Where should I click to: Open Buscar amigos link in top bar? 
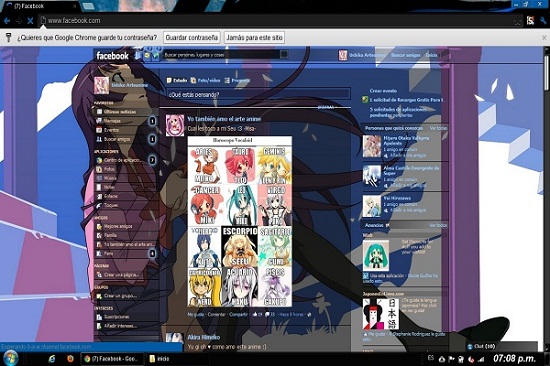click(x=405, y=55)
